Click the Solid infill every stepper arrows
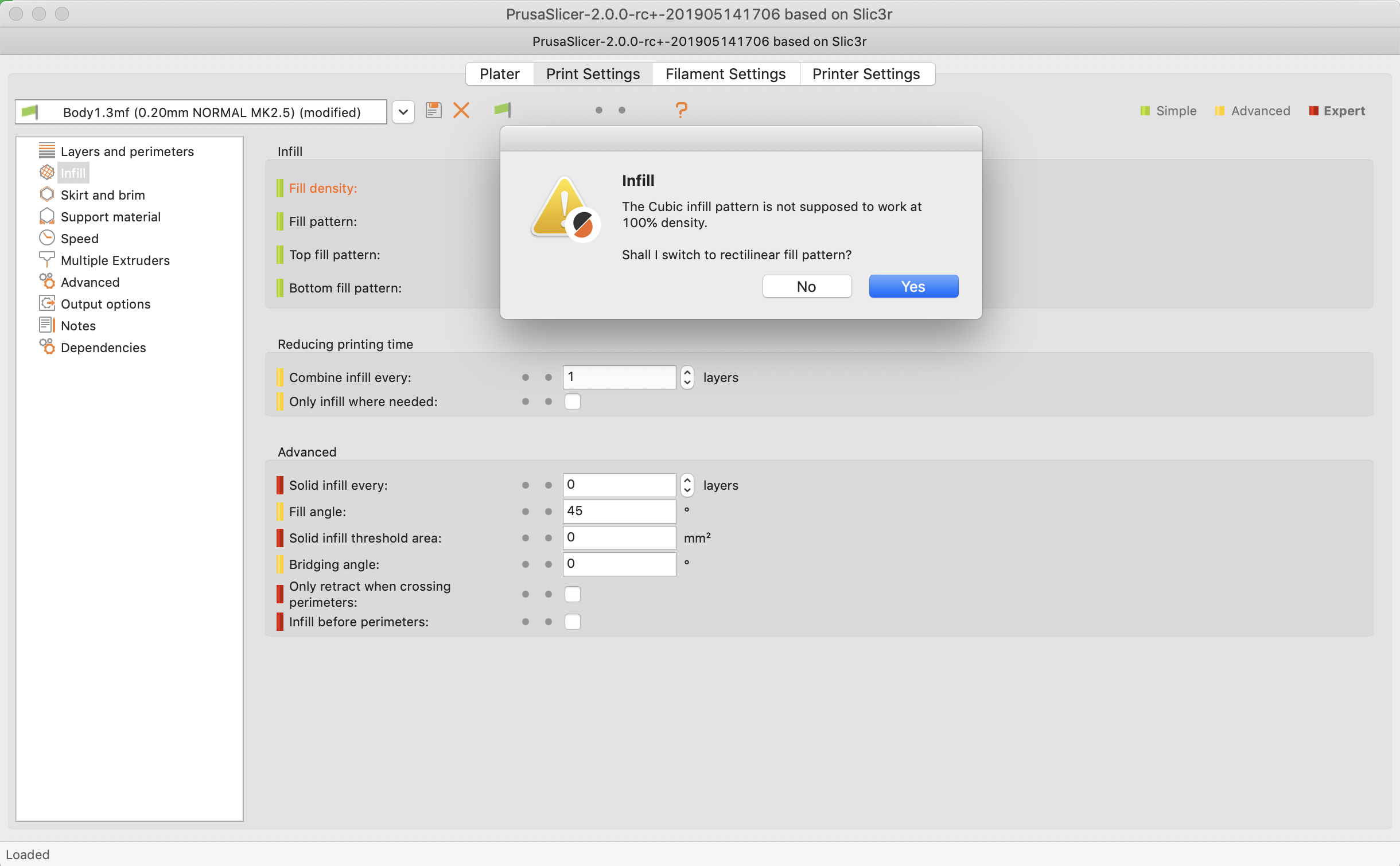 tap(687, 485)
